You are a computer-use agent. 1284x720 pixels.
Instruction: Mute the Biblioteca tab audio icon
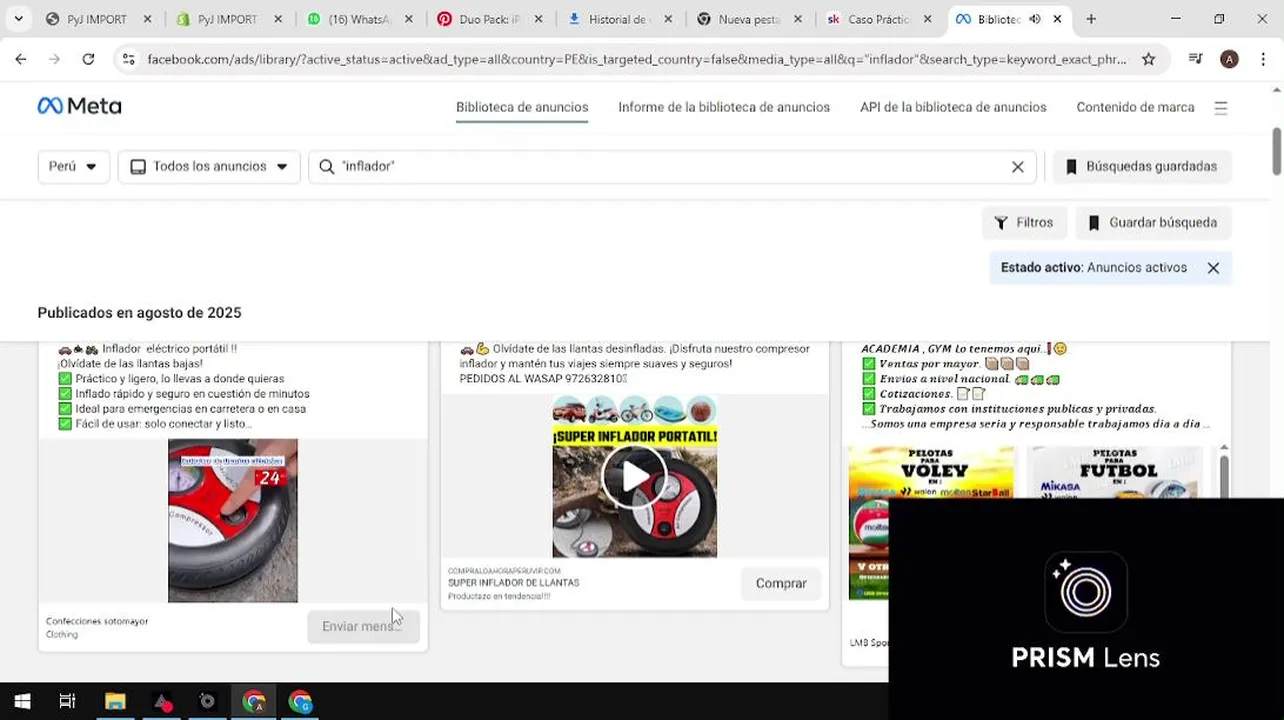[x=1035, y=19]
